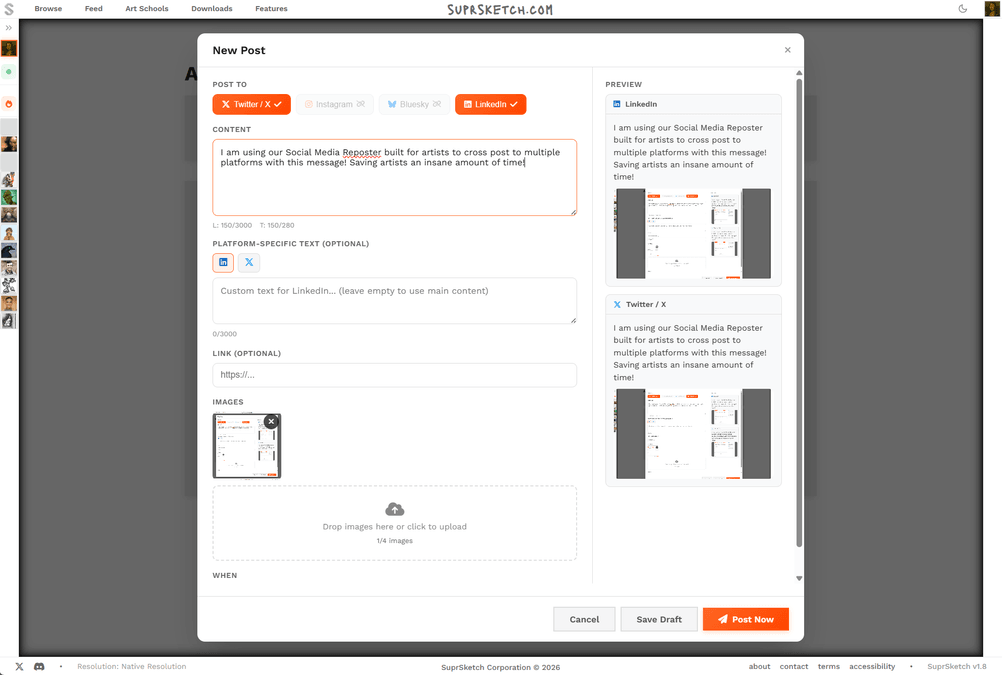Open the X social link in footer
The height and width of the screenshot is (675, 1002).
pyautogui.click(x=19, y=667)
